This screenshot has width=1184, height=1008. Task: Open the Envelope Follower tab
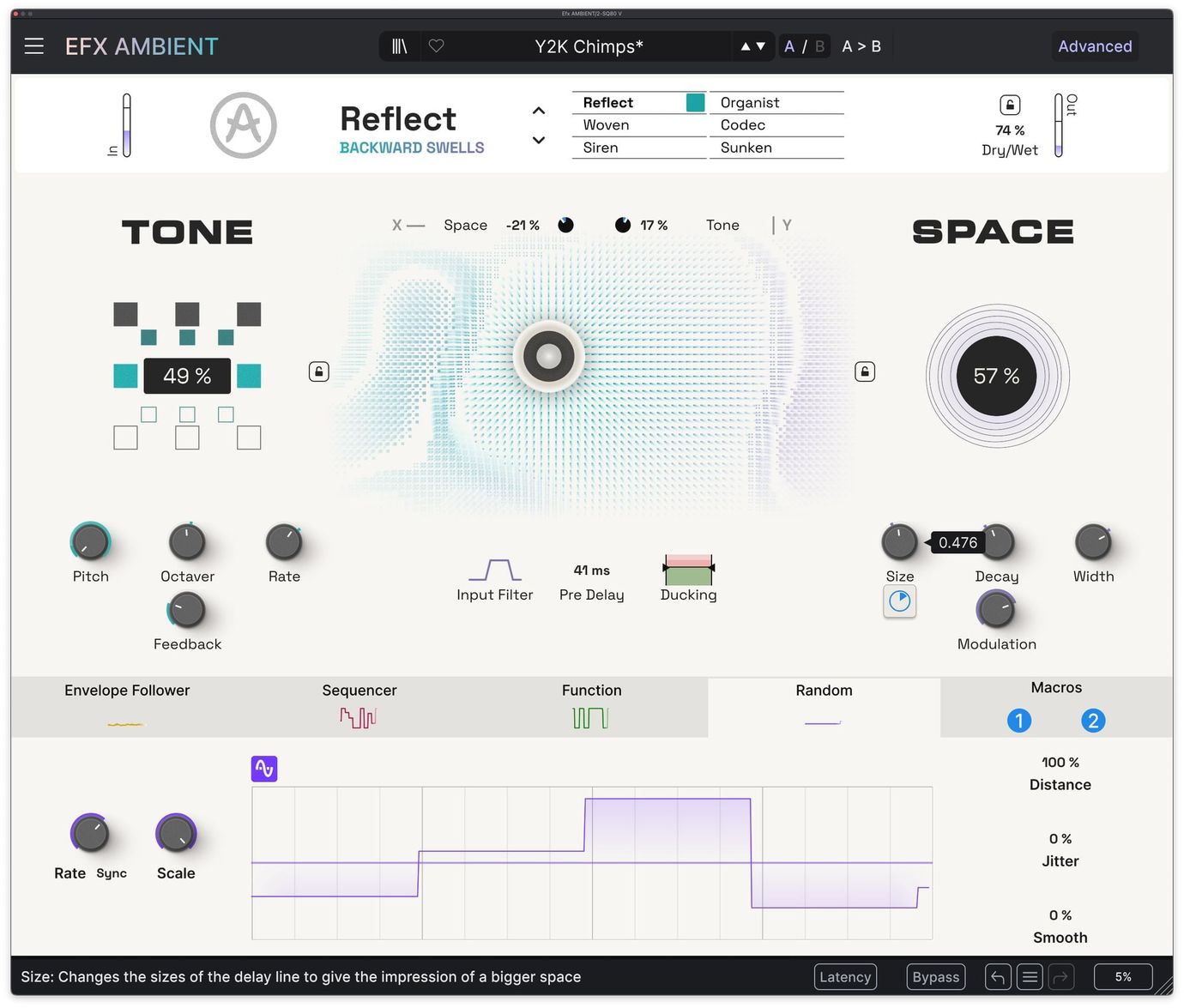[x=127, y=707]
